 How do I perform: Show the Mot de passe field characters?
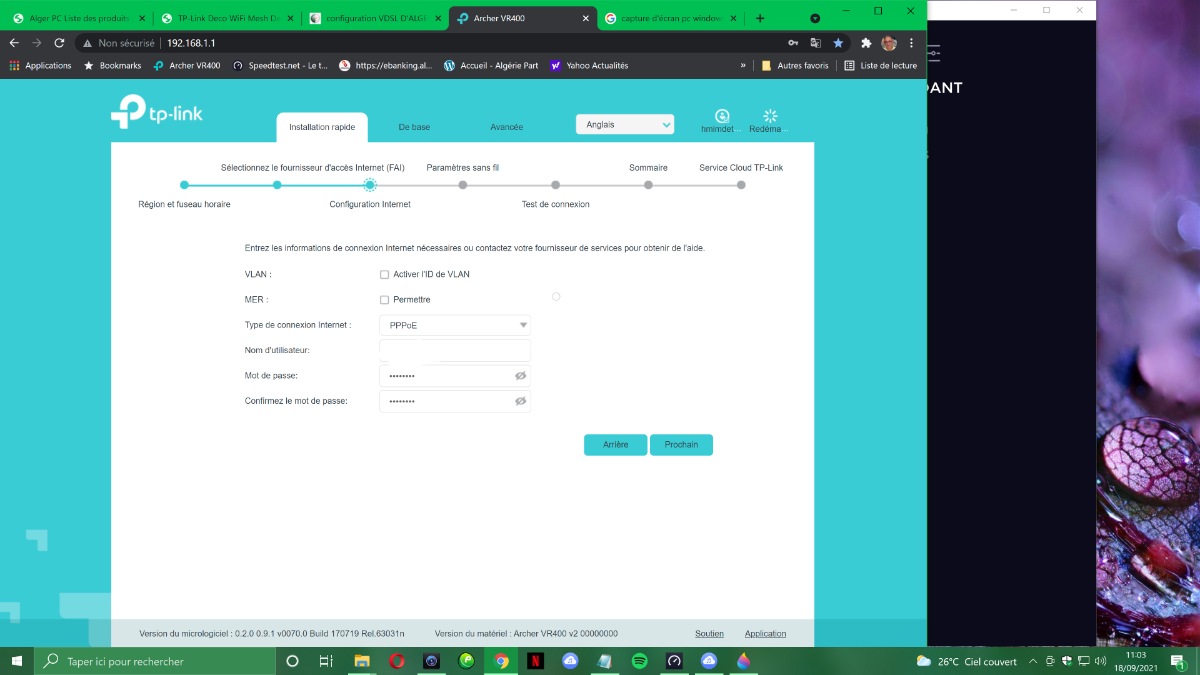click(x=520, y=376)
